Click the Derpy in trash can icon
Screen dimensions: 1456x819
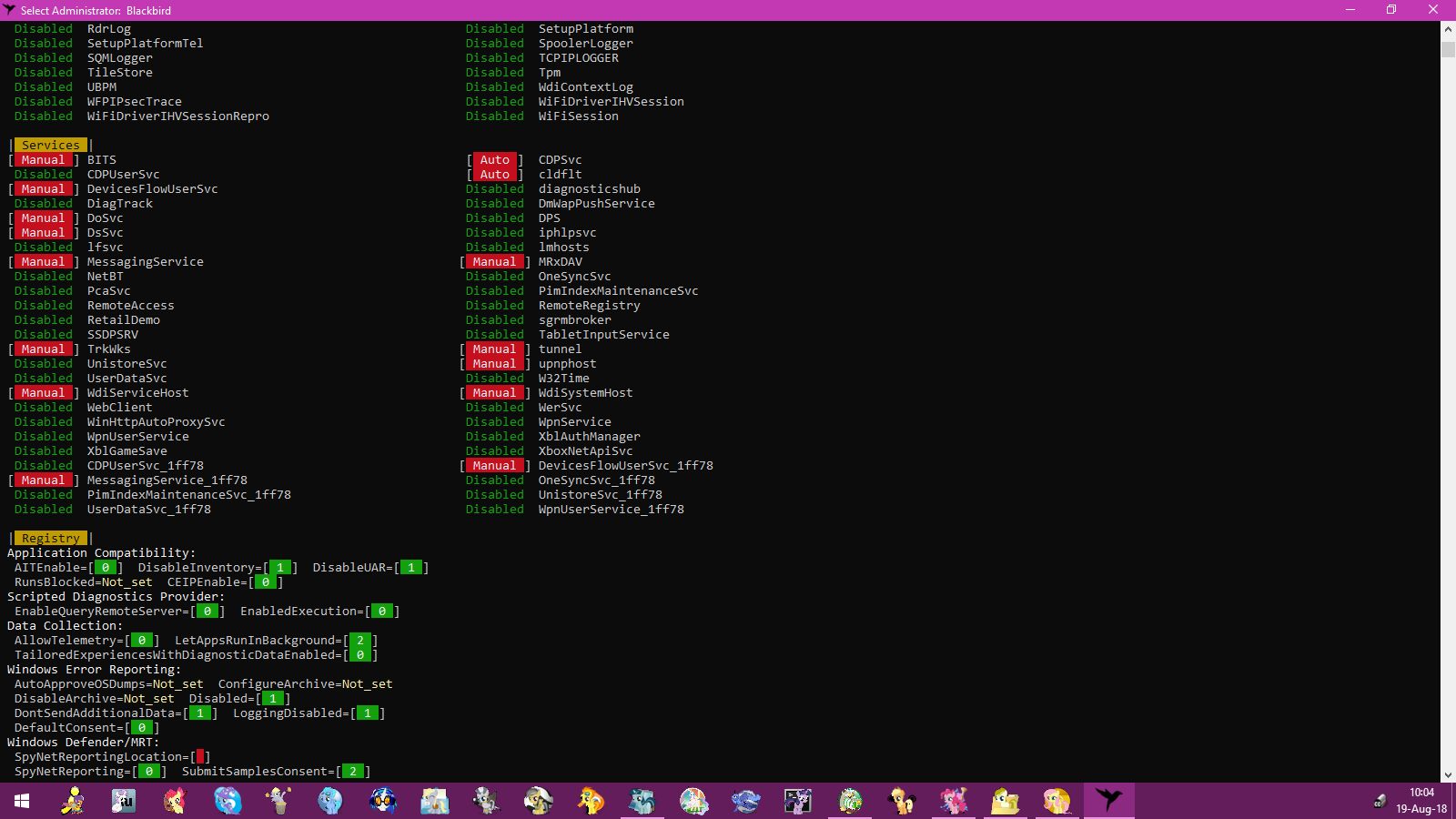278,801
